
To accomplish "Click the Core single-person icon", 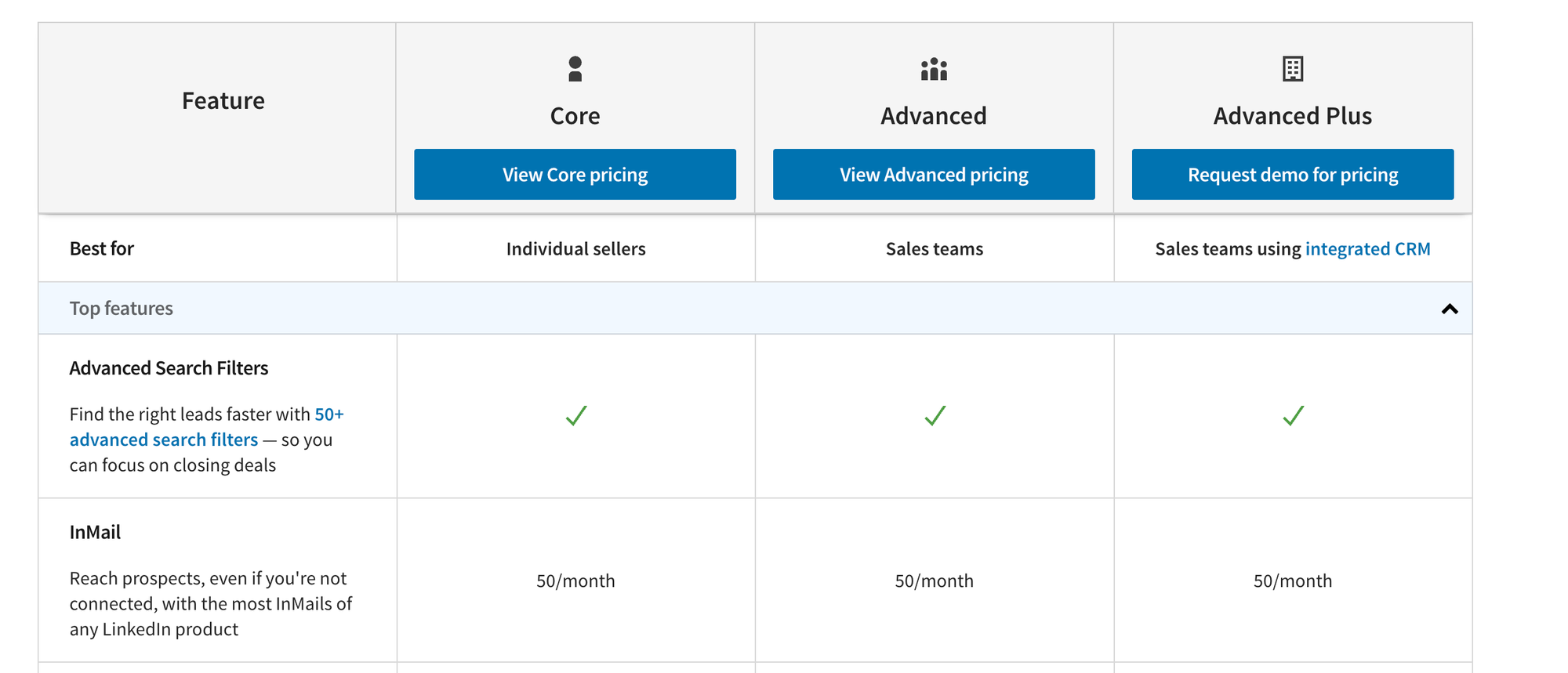I will tap(575, 69).
